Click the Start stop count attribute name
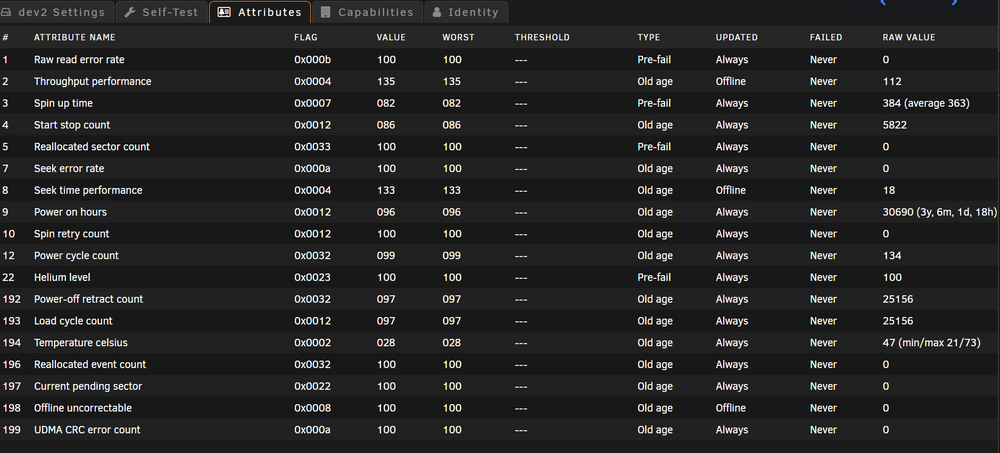The width and height of the screenshot is (1000, 453). pos(71,125)
